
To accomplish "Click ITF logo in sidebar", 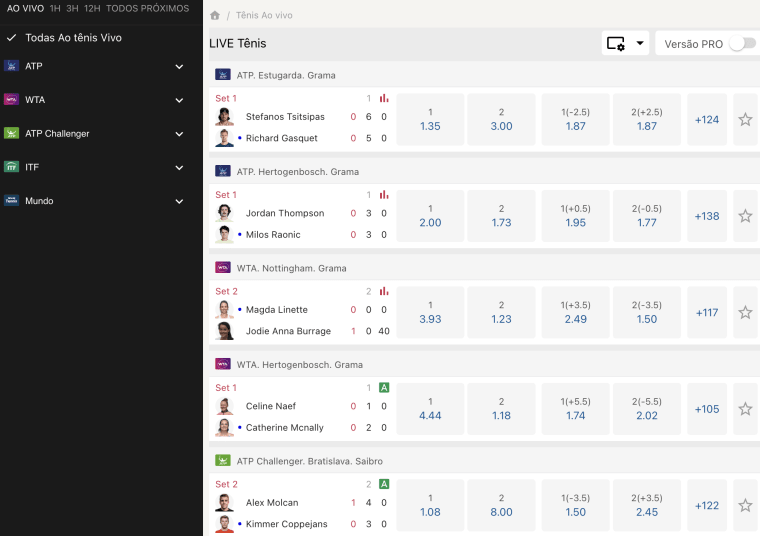I will point(11,167).
